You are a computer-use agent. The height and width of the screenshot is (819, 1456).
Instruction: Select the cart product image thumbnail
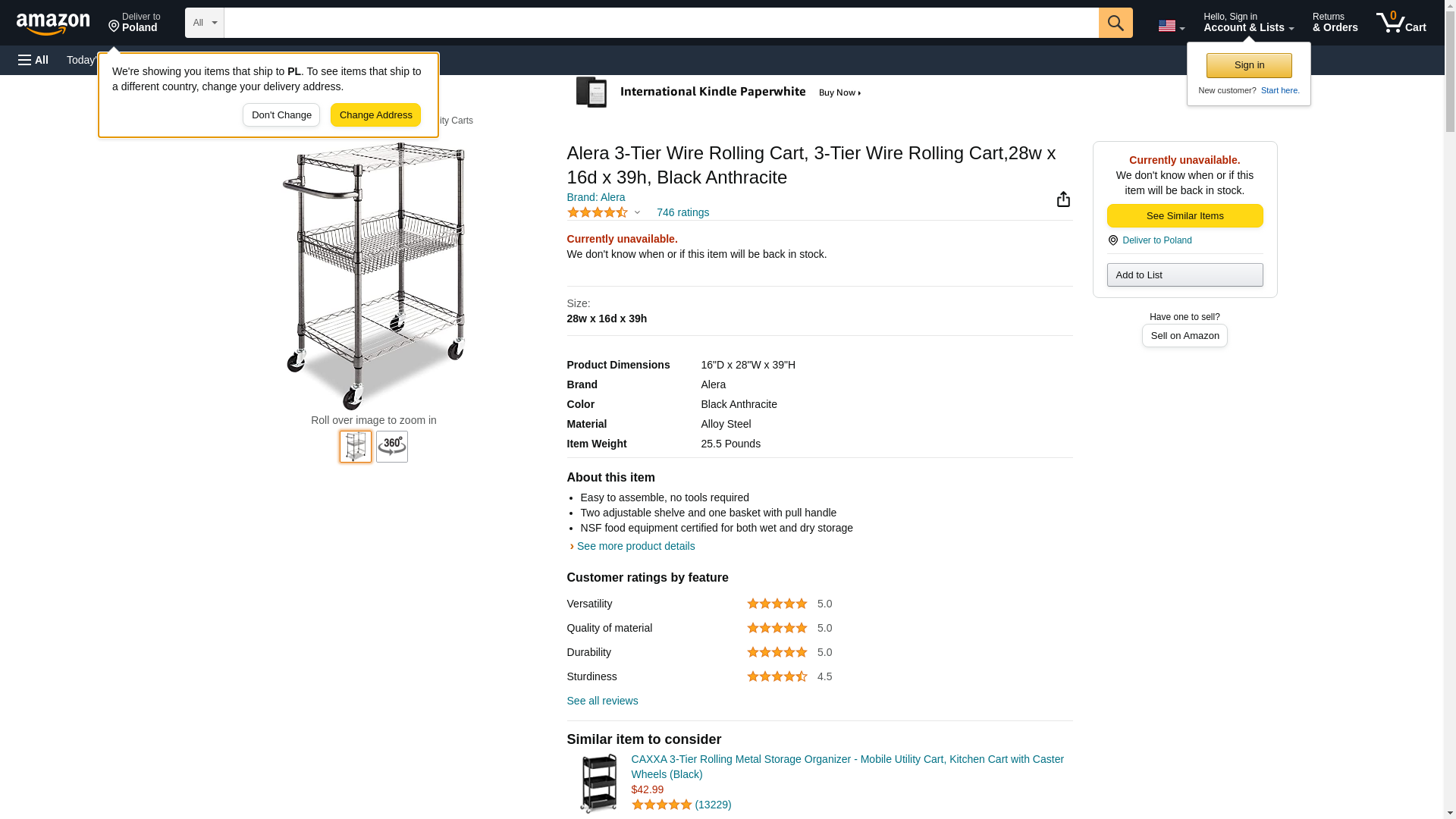[x=355, y=447]
